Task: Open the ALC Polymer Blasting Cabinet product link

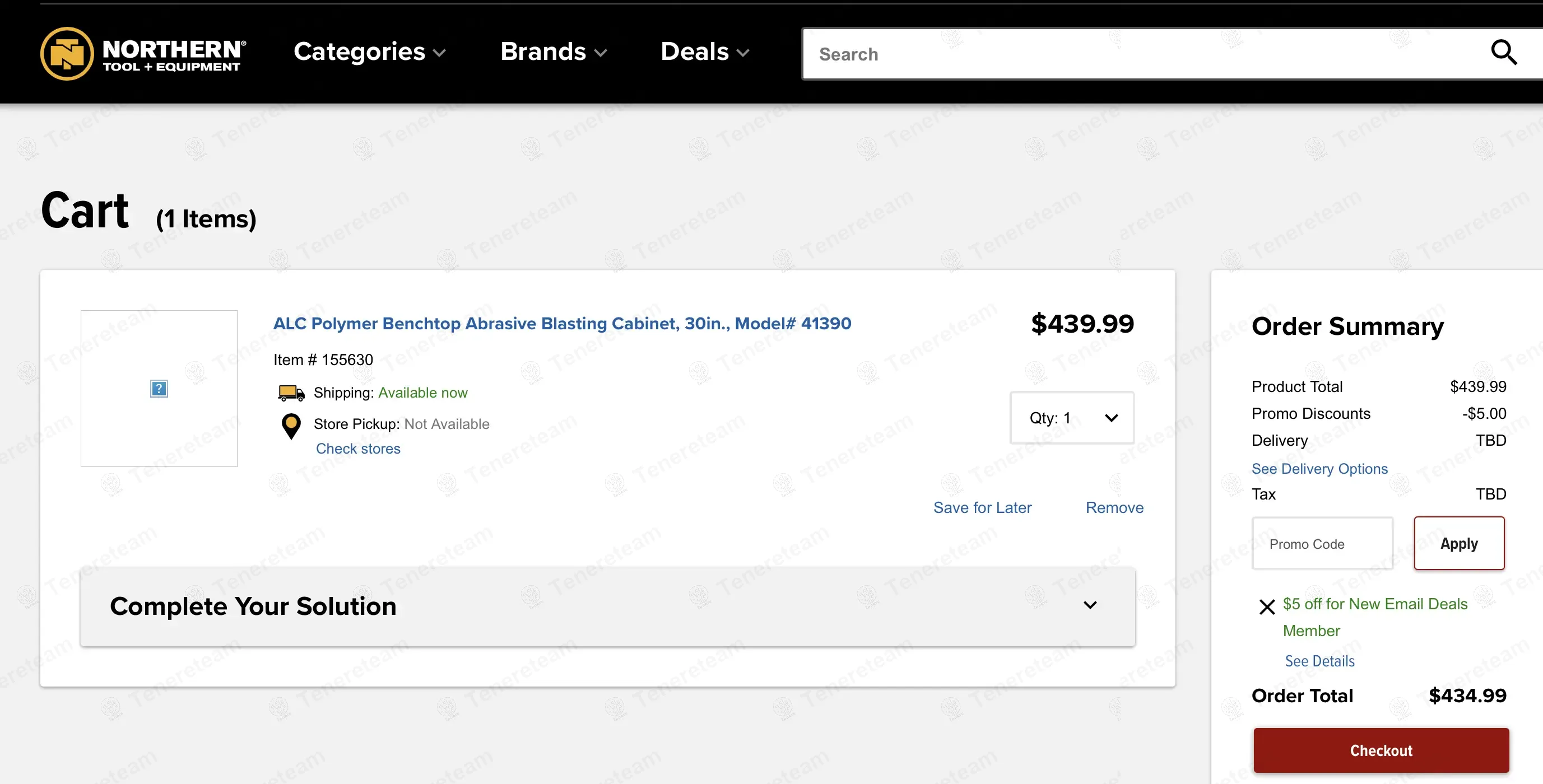Action: [x=562, y=323]
